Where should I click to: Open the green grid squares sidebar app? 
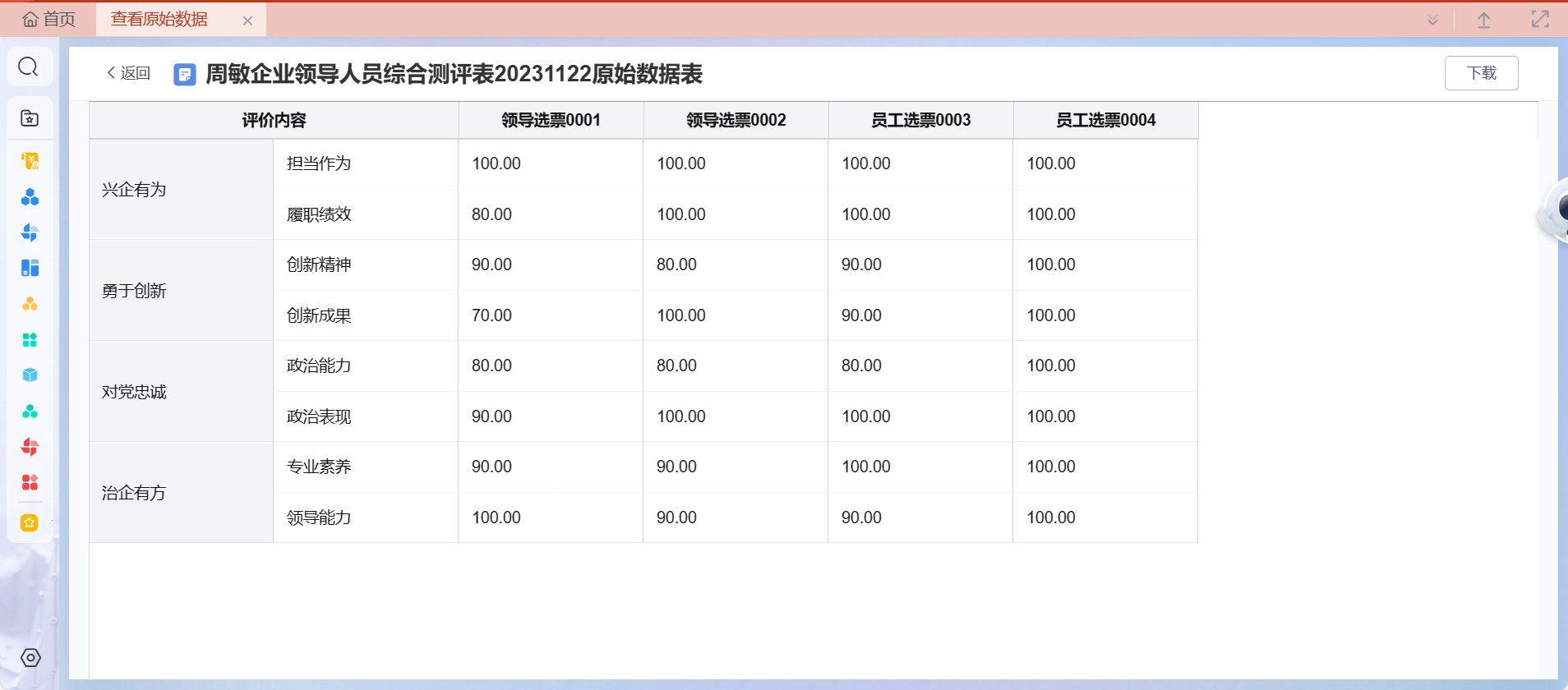pos(30,340)
